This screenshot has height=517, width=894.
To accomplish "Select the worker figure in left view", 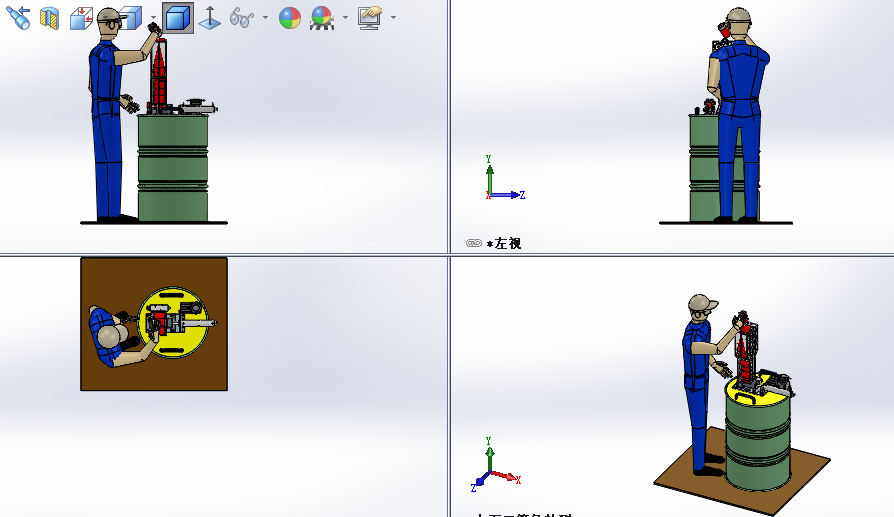I will click(x=739, y=114).
